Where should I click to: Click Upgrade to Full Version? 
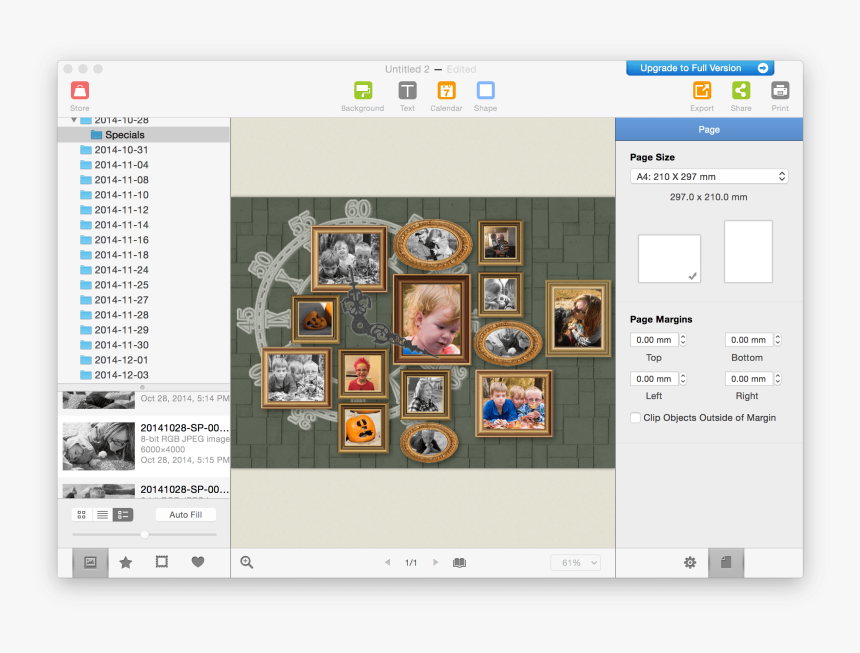pos(700,68)
